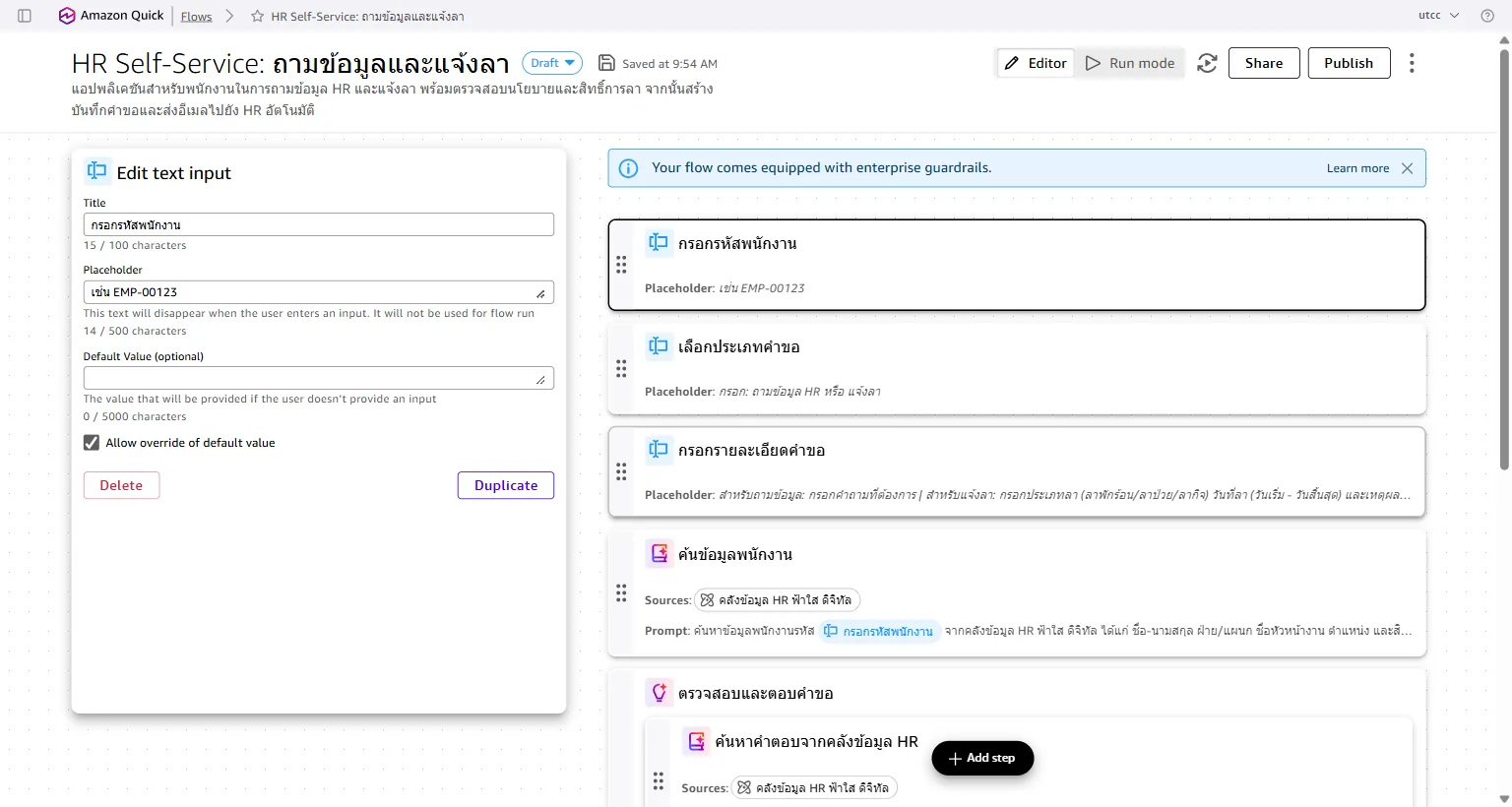Viewport: 1512px width, 807px height.
Task: Open the help question mark icon
Action: click(x=1487, y=16)
